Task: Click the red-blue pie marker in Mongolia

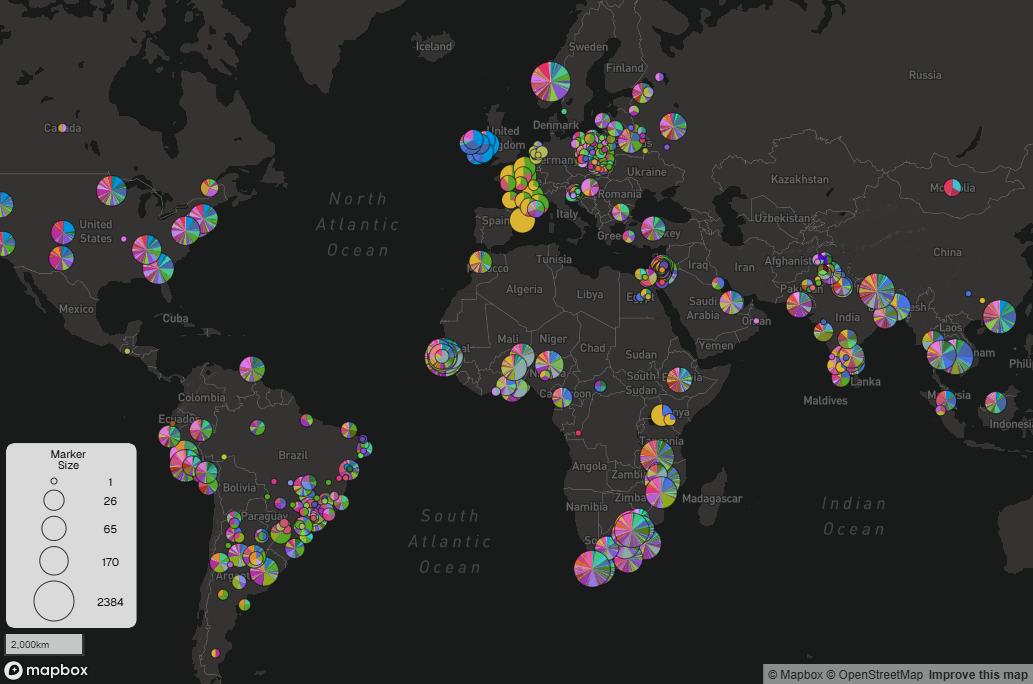Action: click(x=952, y=187)
